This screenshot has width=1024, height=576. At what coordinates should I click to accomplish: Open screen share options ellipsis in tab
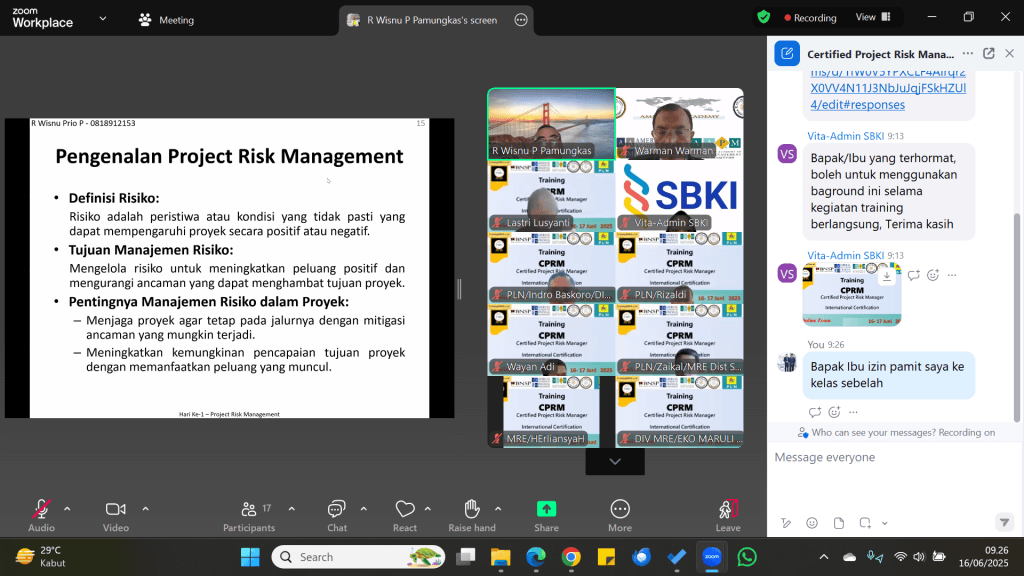click(x=520, y=20)
